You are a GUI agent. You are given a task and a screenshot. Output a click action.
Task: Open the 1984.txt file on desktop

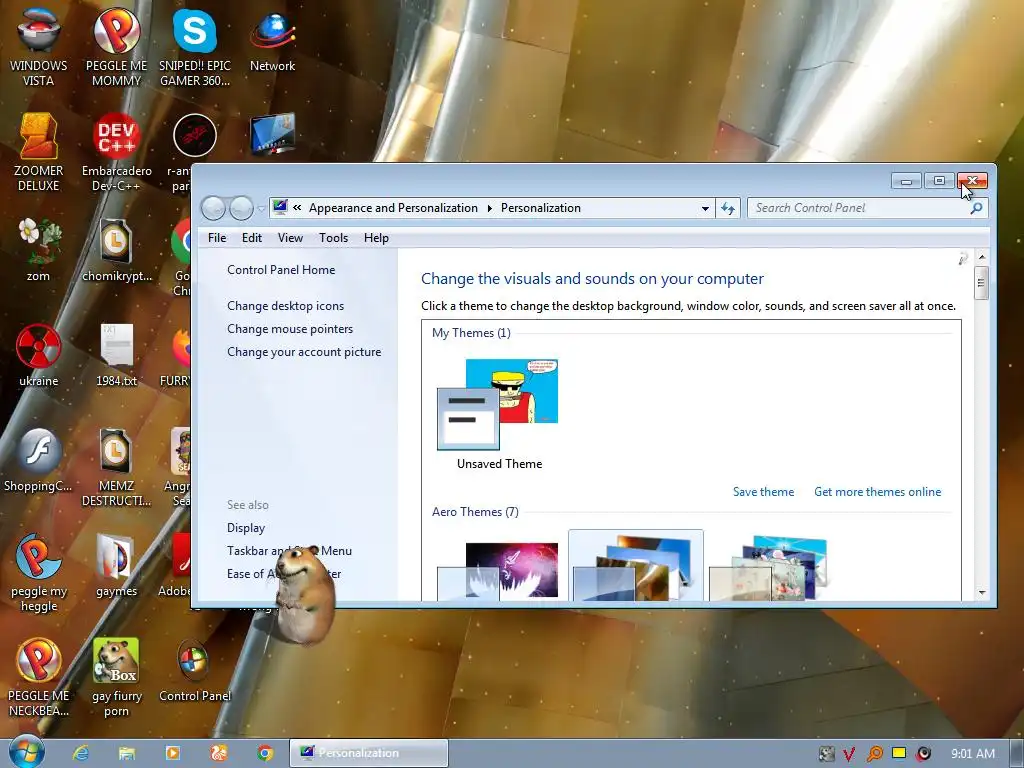point(116,354)
